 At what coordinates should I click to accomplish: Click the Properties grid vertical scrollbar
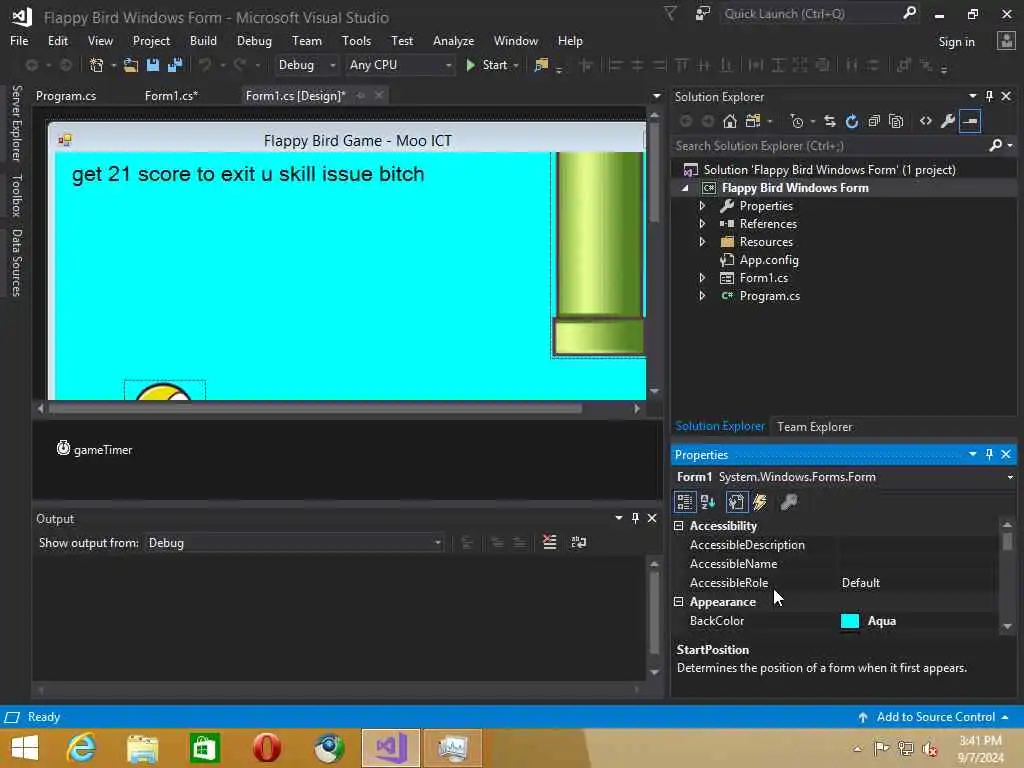1007,541
